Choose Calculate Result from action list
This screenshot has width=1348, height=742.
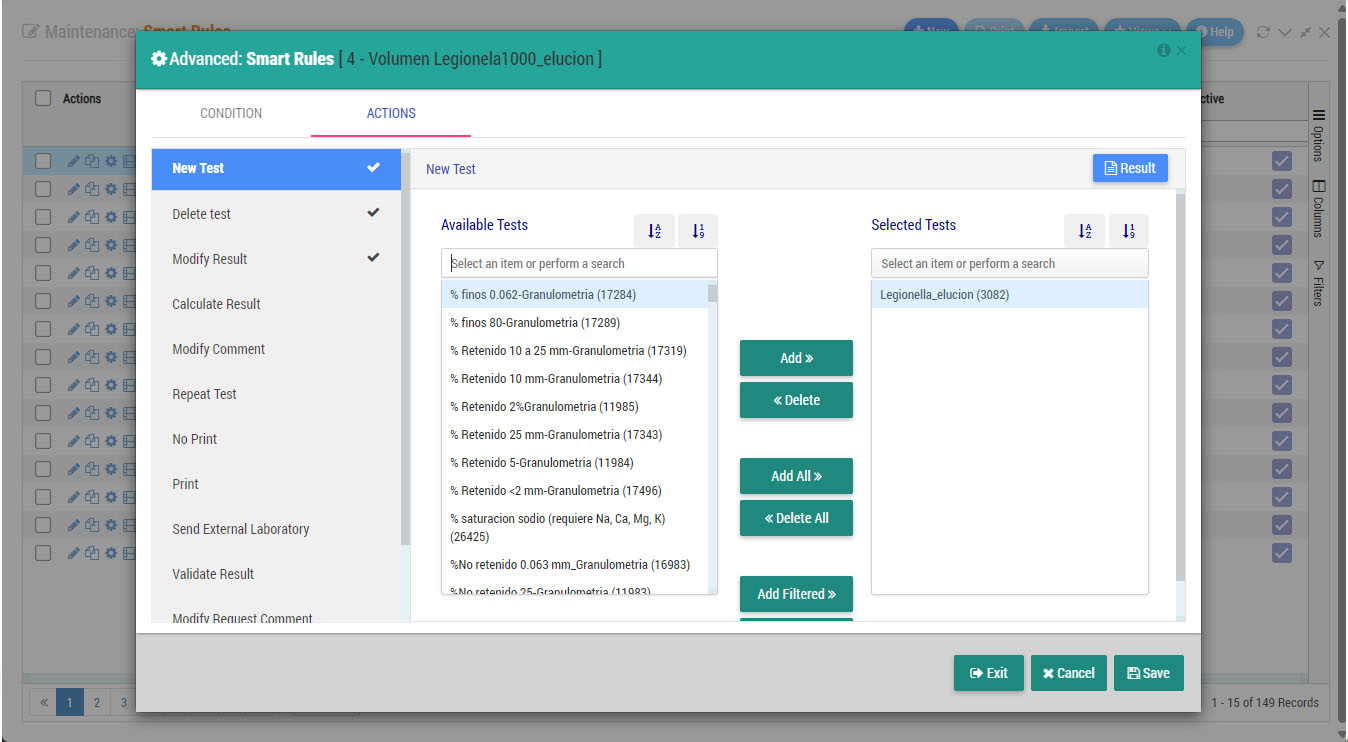point(276,304)
